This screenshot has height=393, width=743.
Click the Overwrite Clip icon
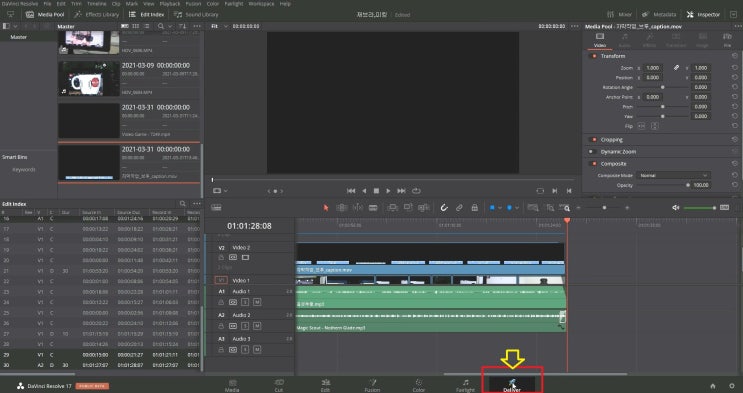click(x=408, y=208)
